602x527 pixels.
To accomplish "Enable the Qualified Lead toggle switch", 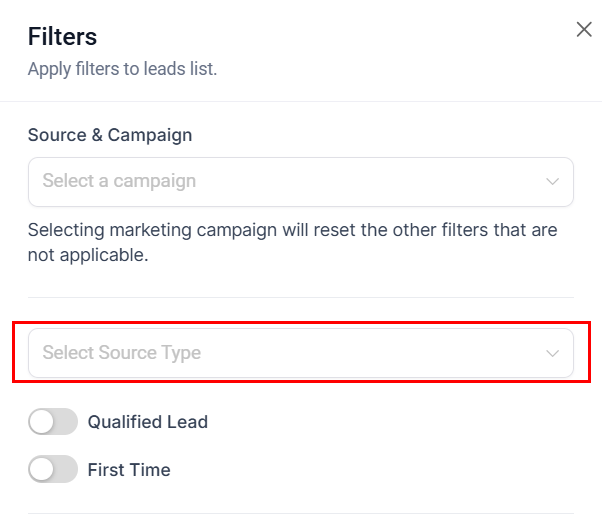I will tap(53, 422).
